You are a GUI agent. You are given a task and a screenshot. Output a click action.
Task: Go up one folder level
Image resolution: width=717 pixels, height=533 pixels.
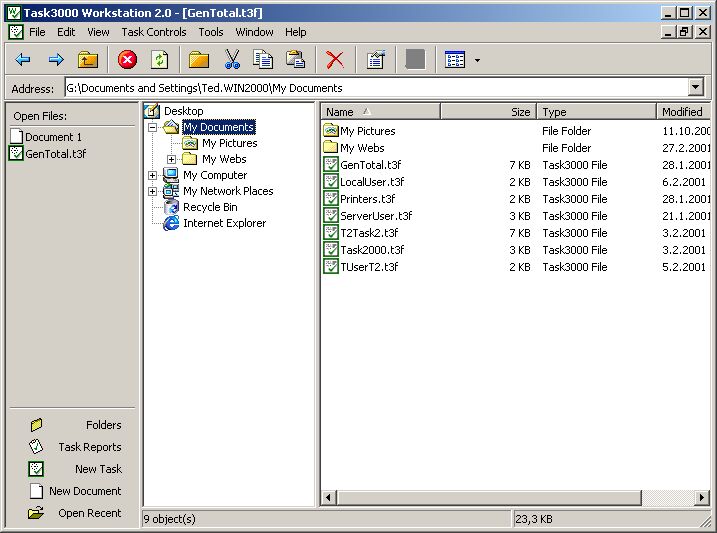click(88, 60)
